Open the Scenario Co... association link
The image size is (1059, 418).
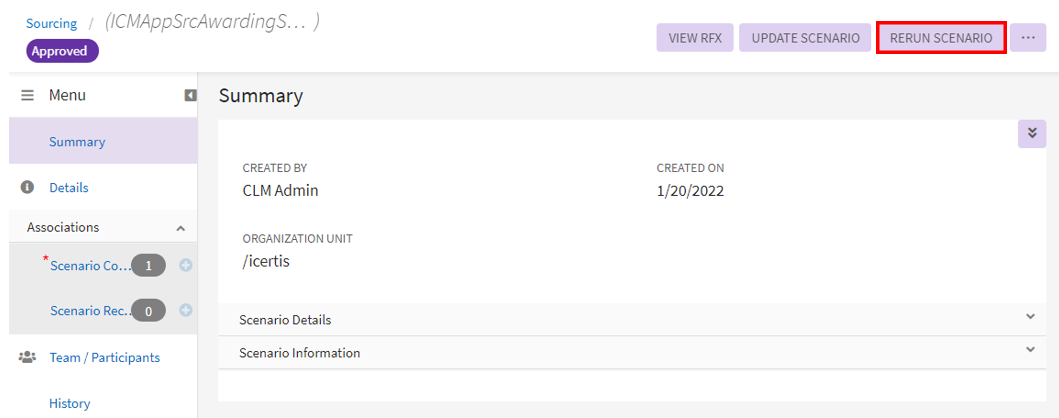(x=90, y=265)
